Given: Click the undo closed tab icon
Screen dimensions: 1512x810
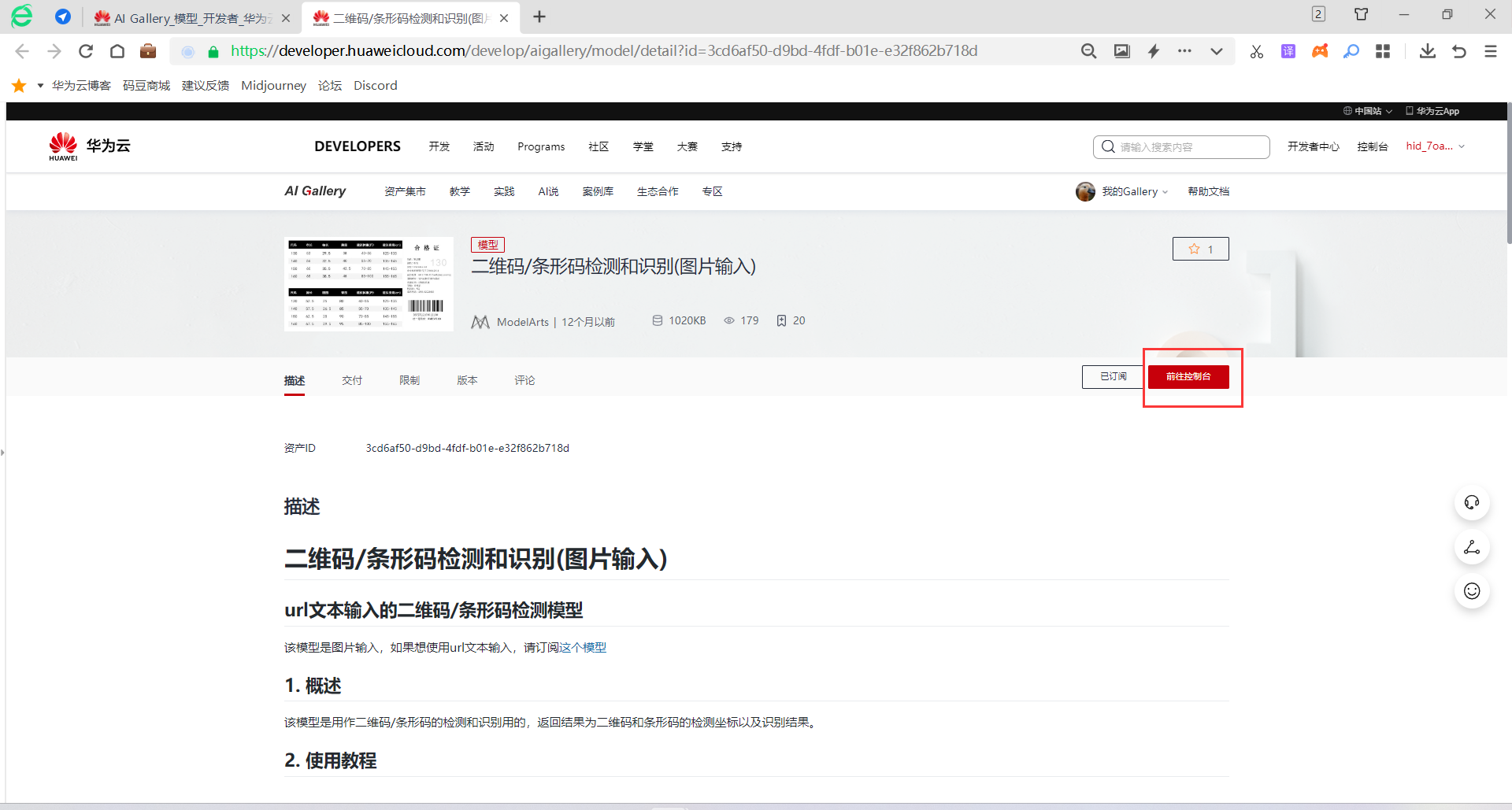Looking at the screenshot, I should pos(1459,51).
